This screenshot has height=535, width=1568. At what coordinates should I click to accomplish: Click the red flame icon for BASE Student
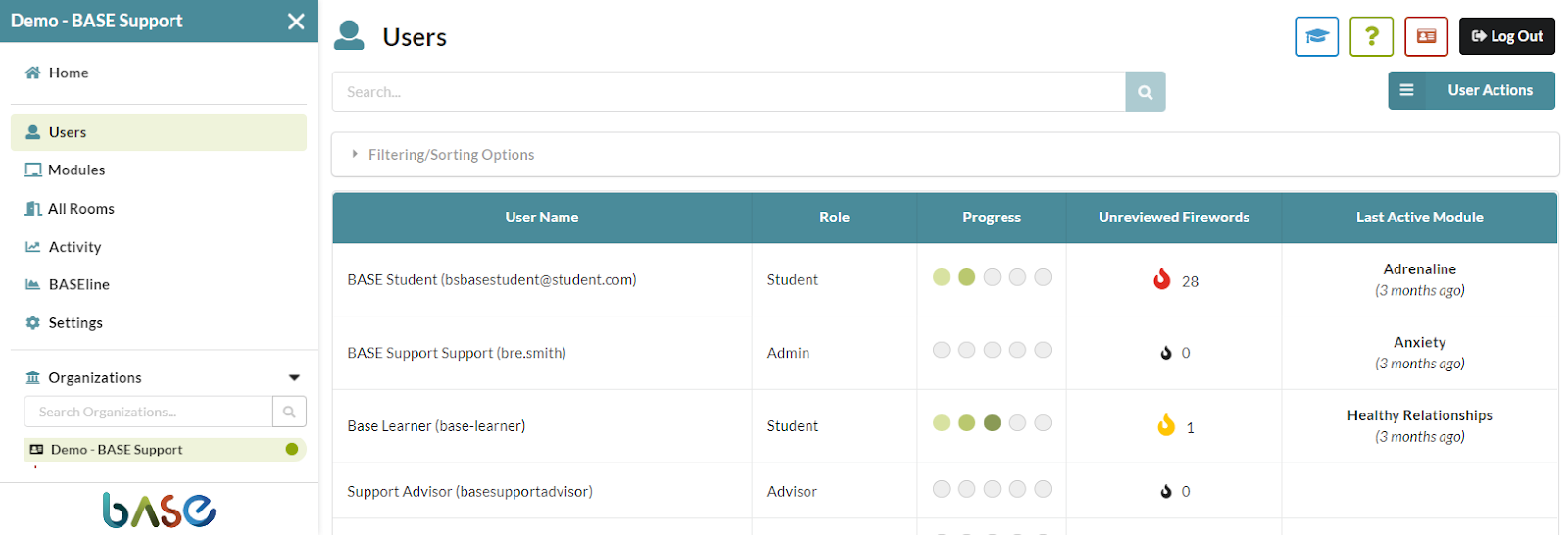1161,279
